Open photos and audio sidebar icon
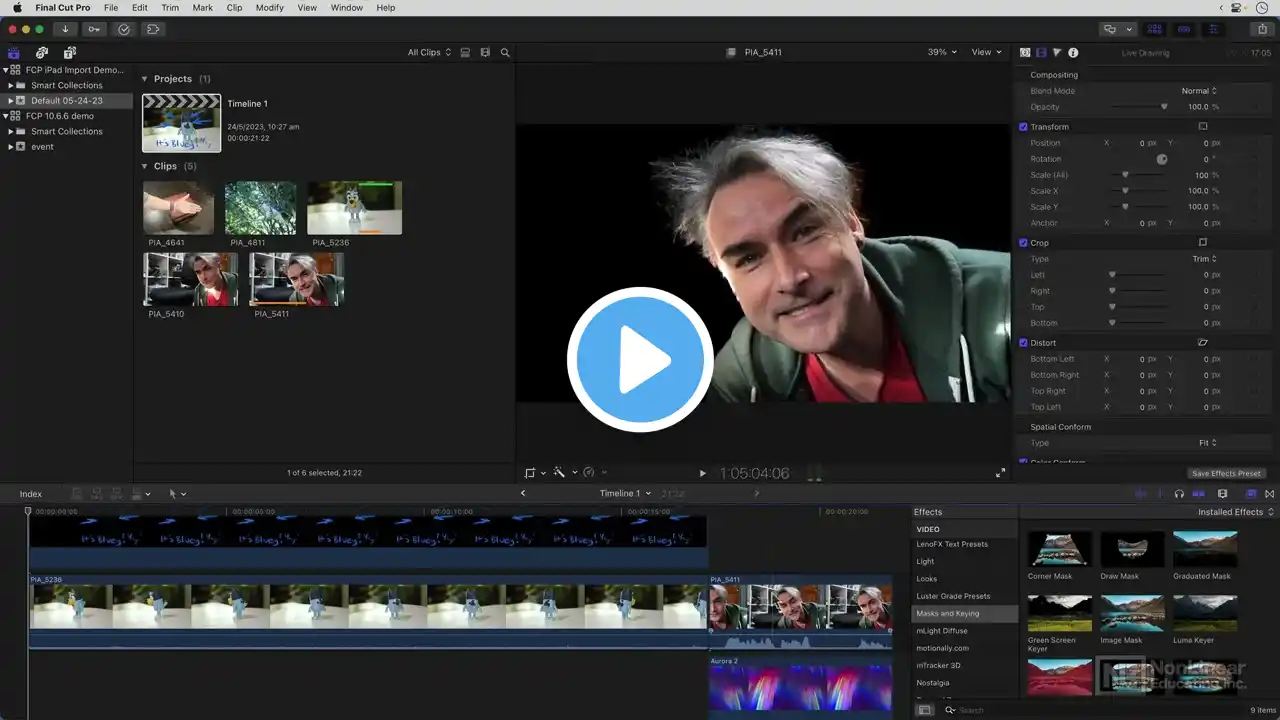 [41, 52]
